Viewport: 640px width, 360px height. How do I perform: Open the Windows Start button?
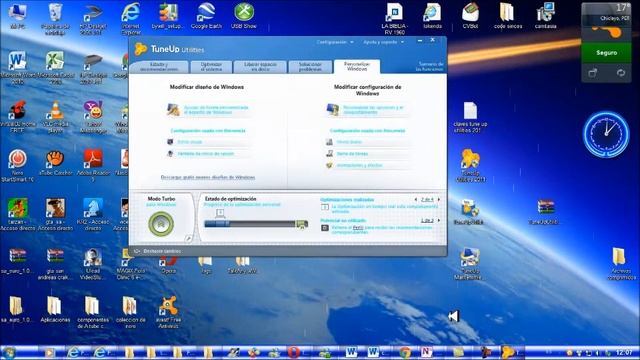(x=9, y=352)
